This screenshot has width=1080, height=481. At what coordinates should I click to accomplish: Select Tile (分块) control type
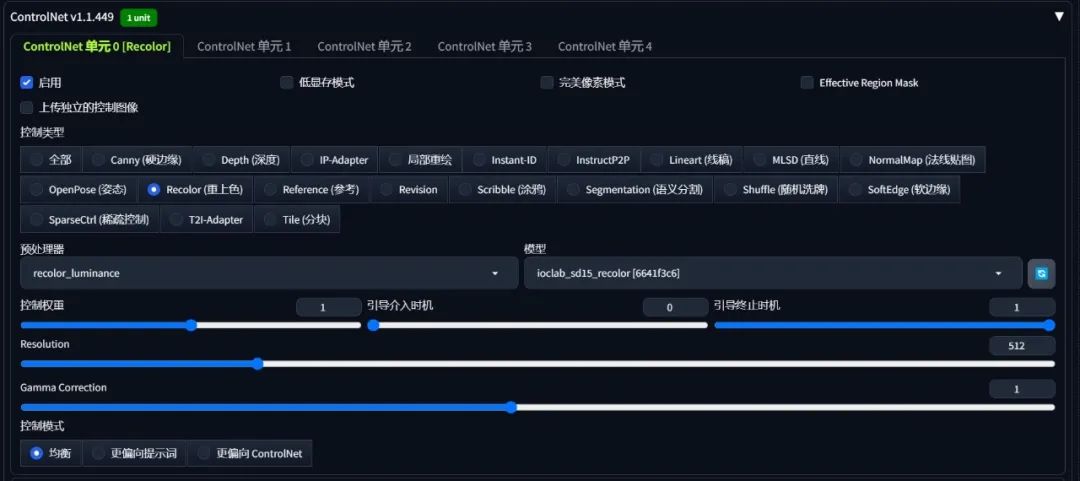tap(297, 220)
